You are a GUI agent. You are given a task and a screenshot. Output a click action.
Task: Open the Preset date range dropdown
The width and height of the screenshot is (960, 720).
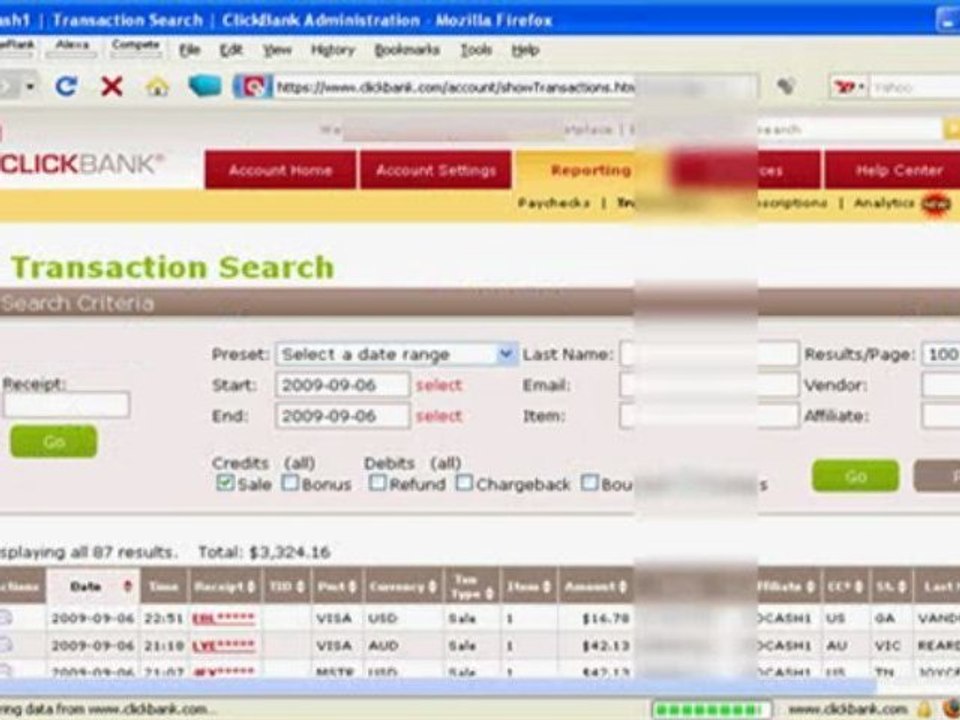click(397, 354)
